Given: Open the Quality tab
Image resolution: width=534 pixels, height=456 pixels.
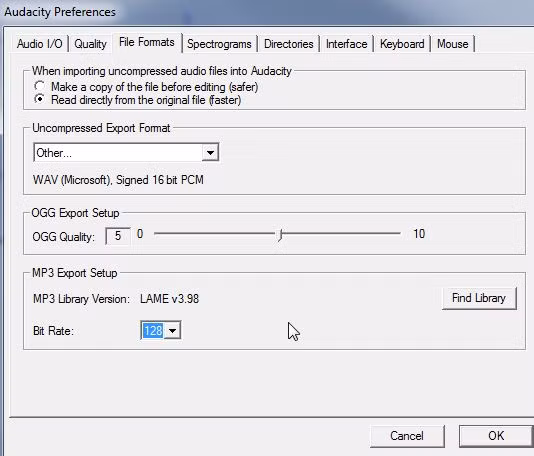Looking at the screenshot, I should 90,44.
